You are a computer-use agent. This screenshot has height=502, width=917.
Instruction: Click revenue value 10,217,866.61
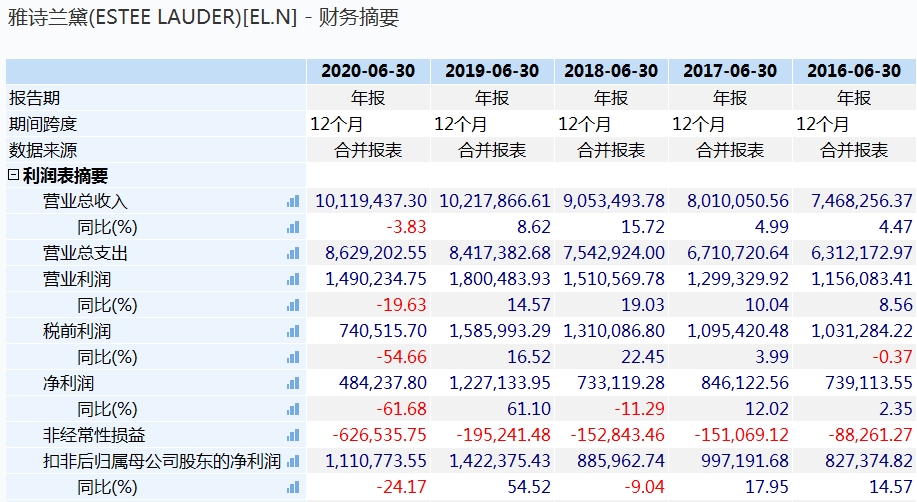495,201
